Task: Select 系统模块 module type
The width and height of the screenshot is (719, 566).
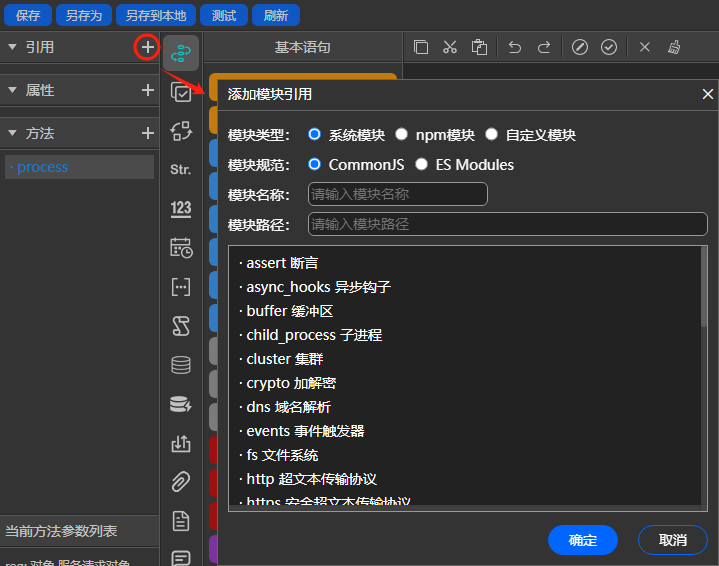Action: (x=314, y=134)
